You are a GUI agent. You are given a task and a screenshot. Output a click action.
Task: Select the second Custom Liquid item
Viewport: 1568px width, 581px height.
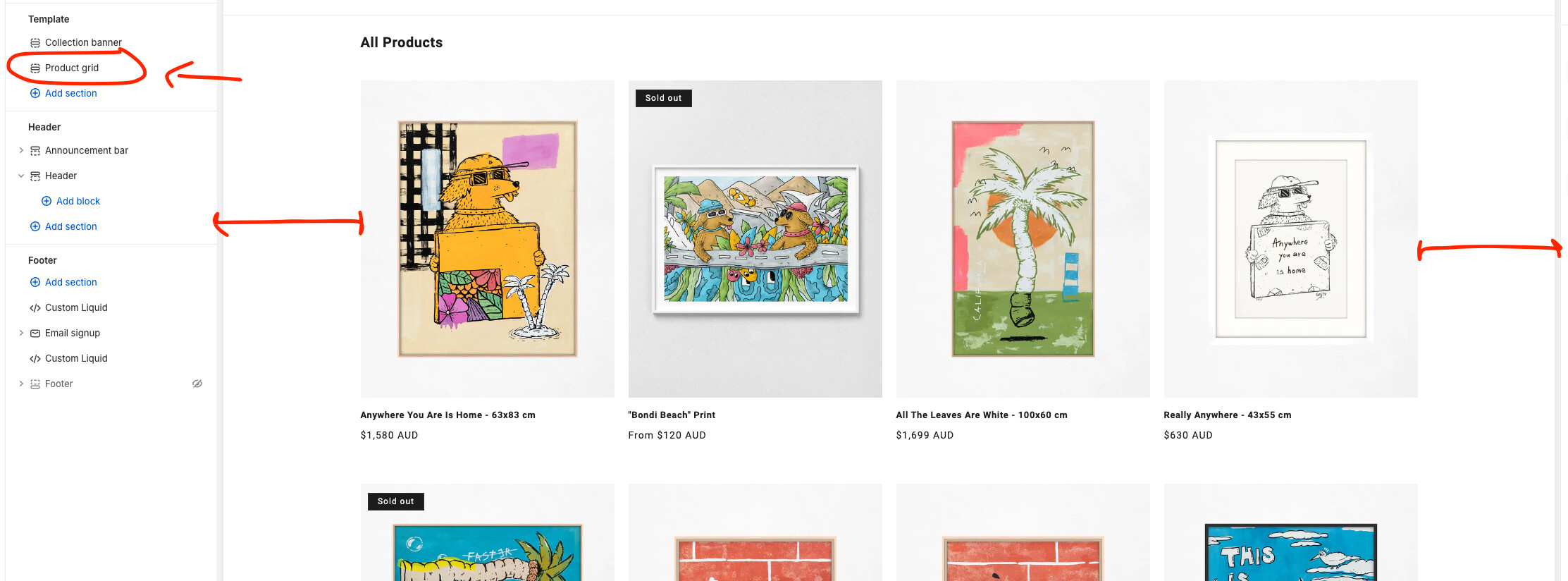click(x=76, y=358)
